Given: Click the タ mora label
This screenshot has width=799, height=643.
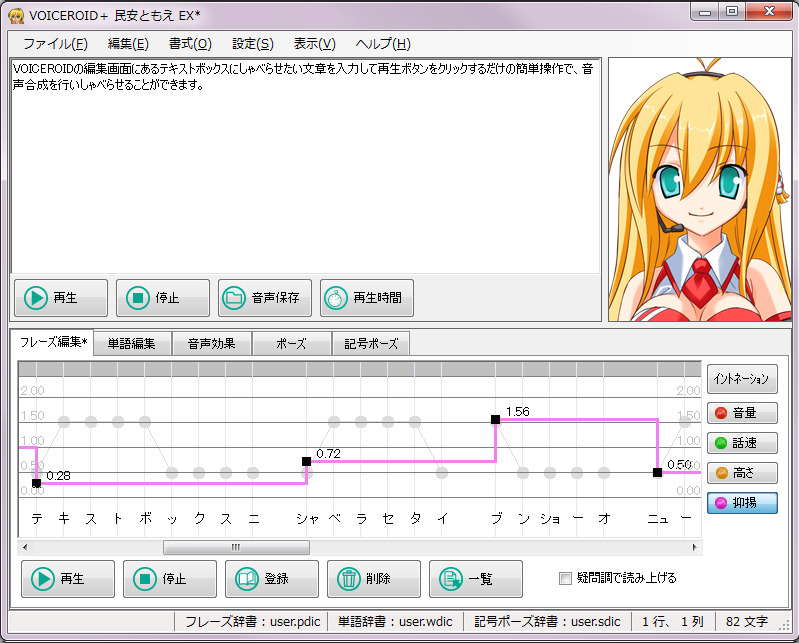Looking at the screenshot, I should (x=415, y=518).
